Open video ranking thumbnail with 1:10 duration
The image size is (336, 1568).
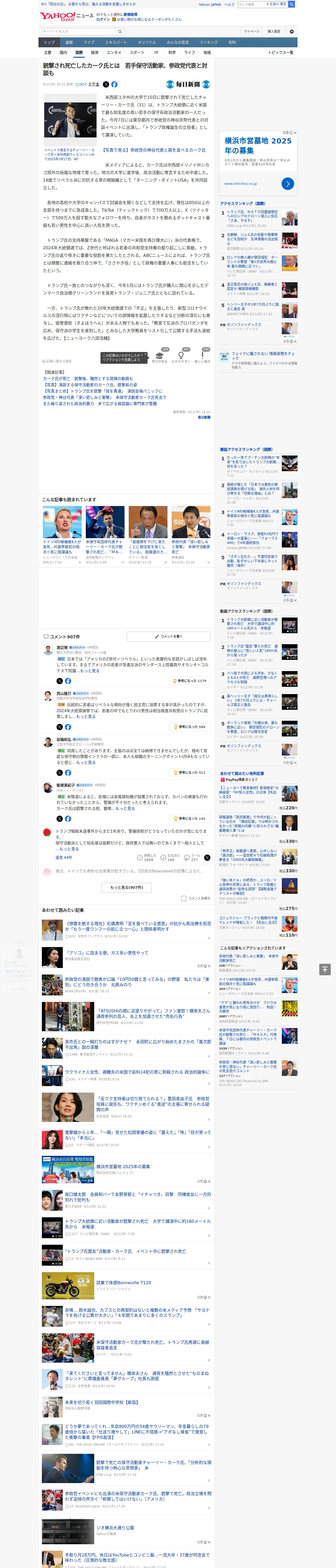(290, 625)
